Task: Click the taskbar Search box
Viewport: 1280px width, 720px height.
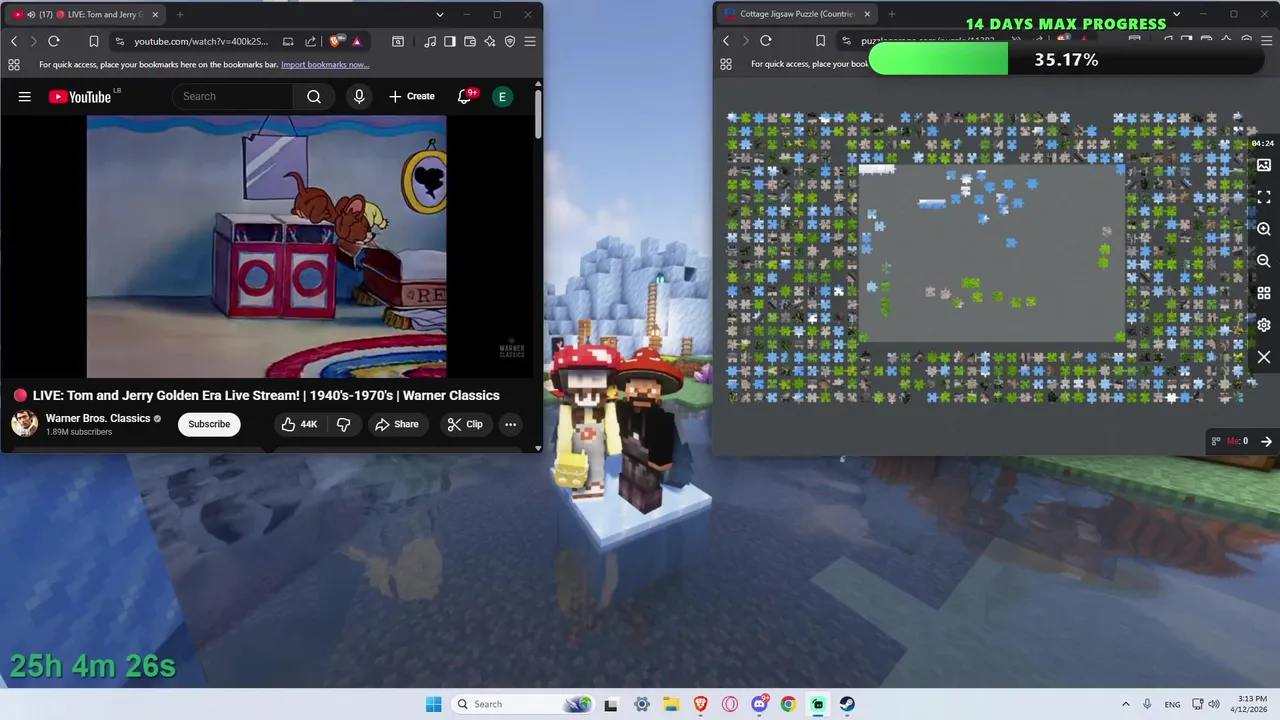Action: coord(522,704)
